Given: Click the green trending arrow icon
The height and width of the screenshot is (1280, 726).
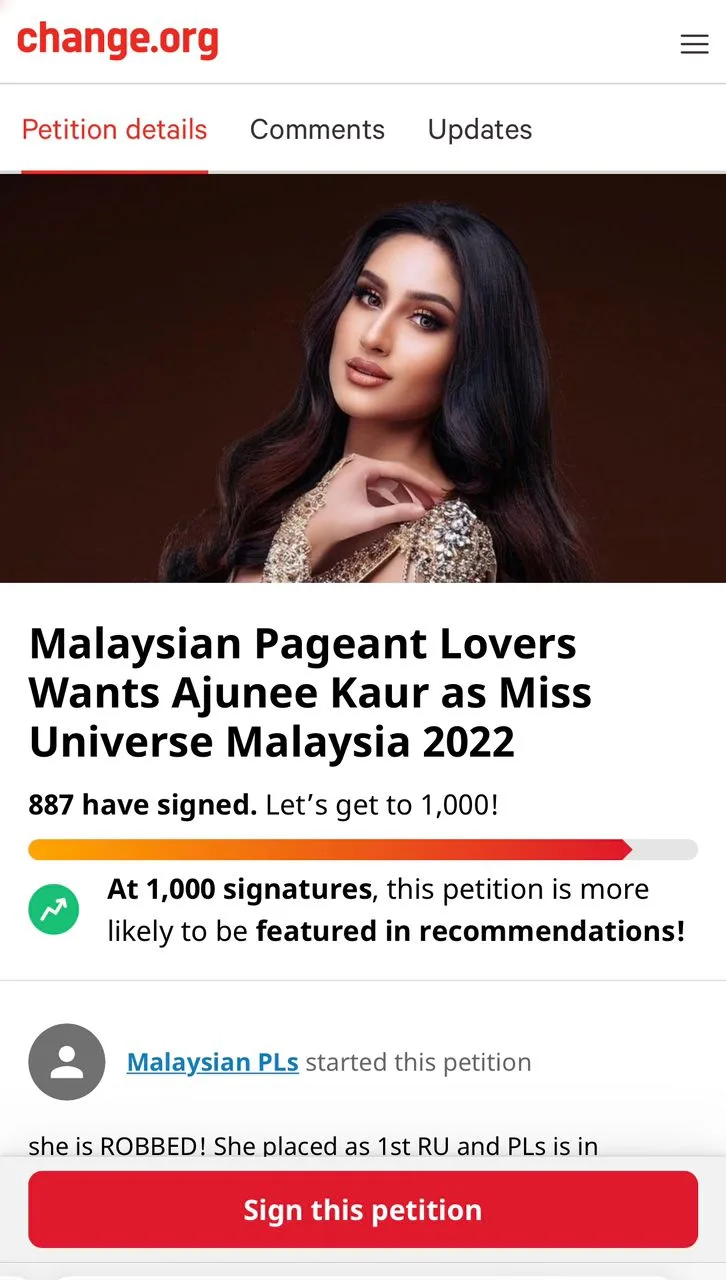Looking at the screenshot, I should [x=53, y=909].
